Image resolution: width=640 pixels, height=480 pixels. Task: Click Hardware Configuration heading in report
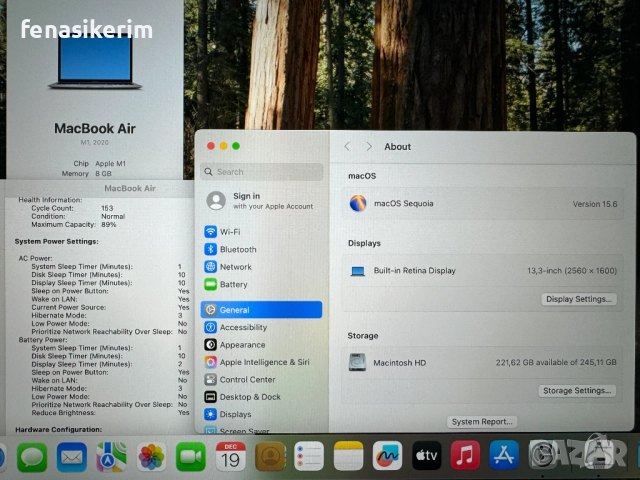tap(58, 429)
